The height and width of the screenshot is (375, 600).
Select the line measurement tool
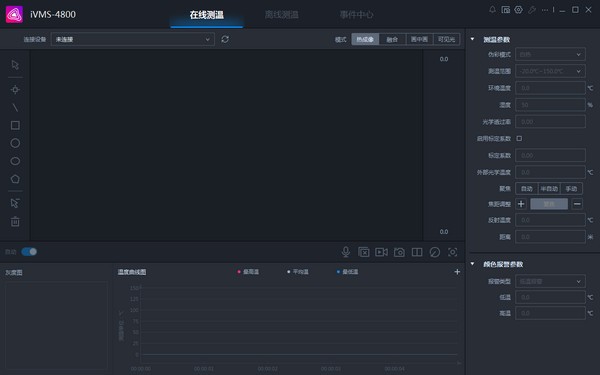click(15, 108)
